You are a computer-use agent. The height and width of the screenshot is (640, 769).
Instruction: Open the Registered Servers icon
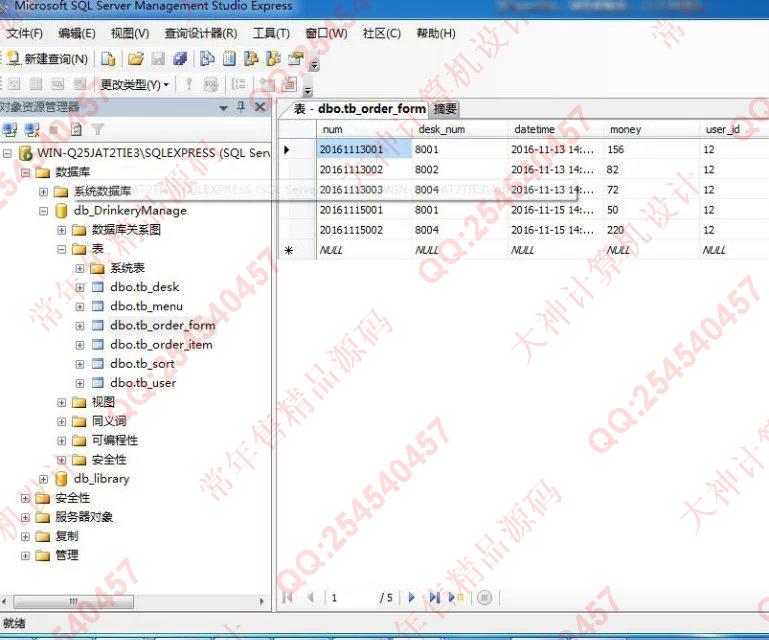click(207, 59)
